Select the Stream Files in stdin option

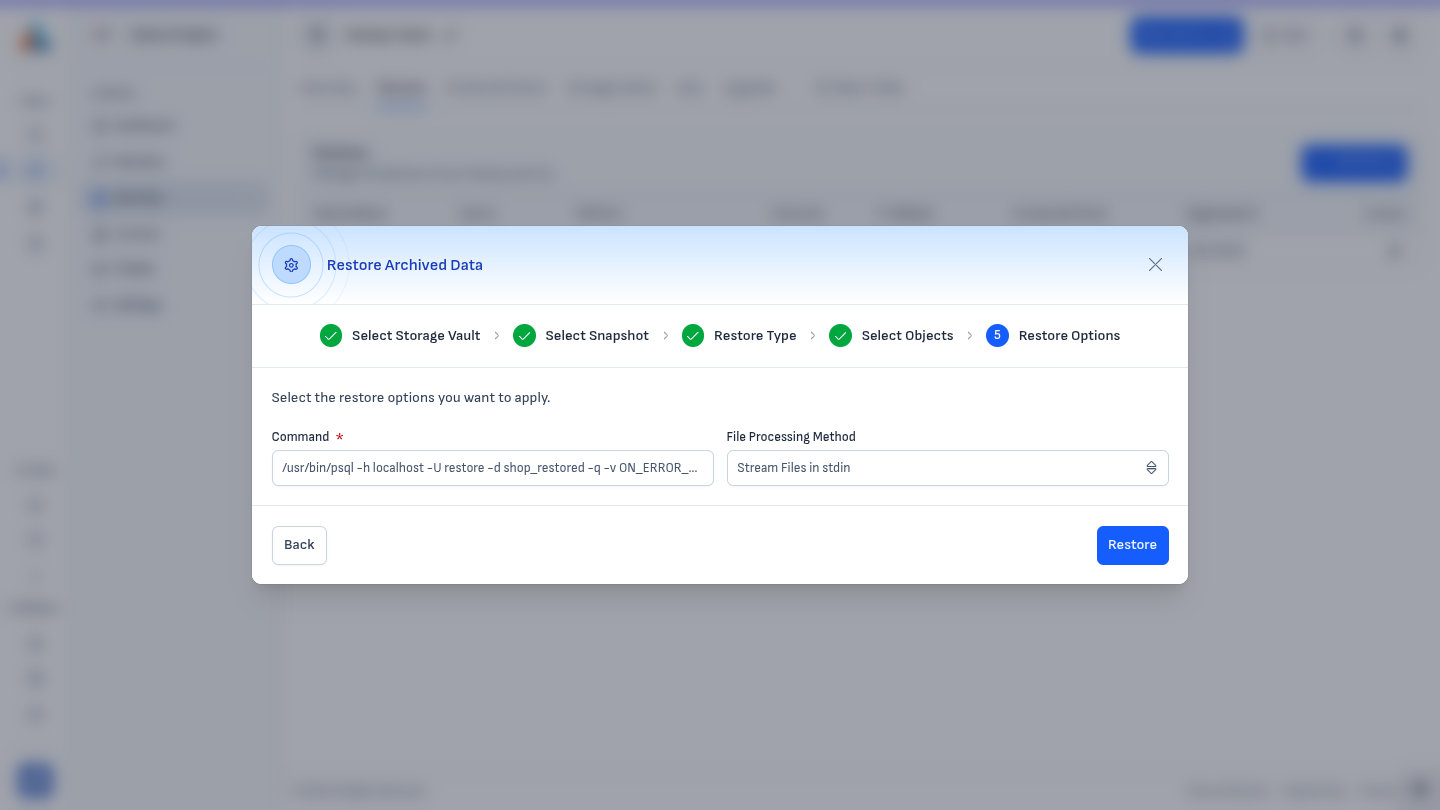794,468
